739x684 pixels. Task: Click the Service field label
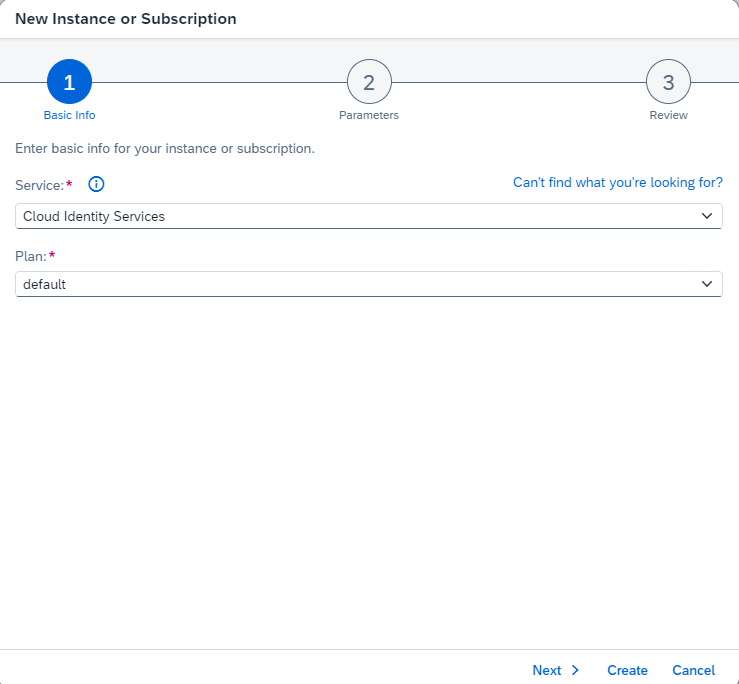[x=40, y=185]
